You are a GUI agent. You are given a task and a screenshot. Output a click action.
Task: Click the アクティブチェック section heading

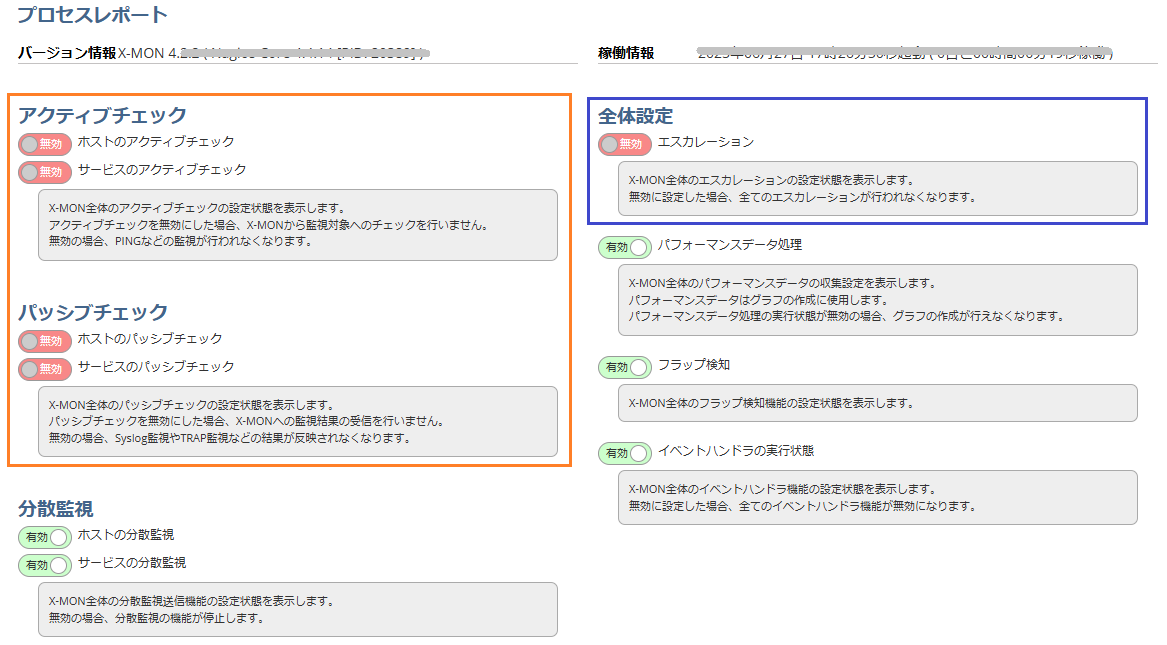coord(102,115)
